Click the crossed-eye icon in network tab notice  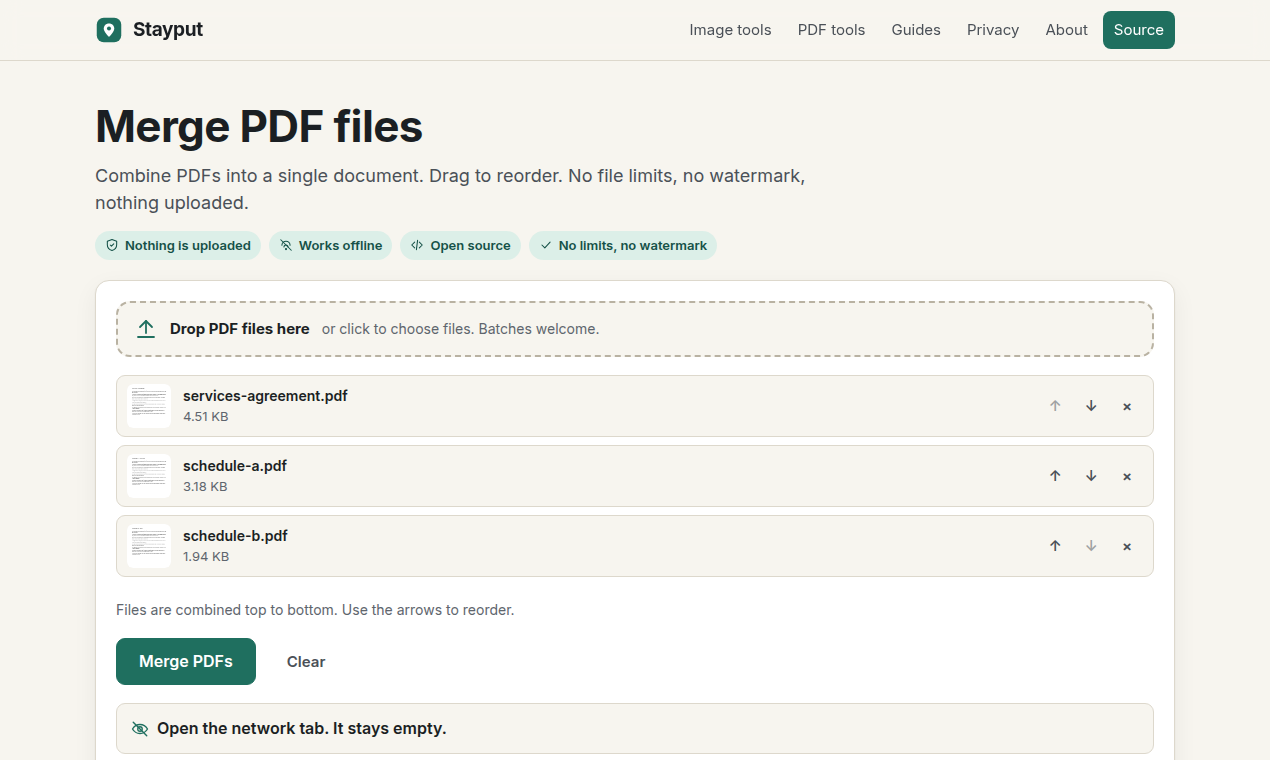[x=140, y=729]
